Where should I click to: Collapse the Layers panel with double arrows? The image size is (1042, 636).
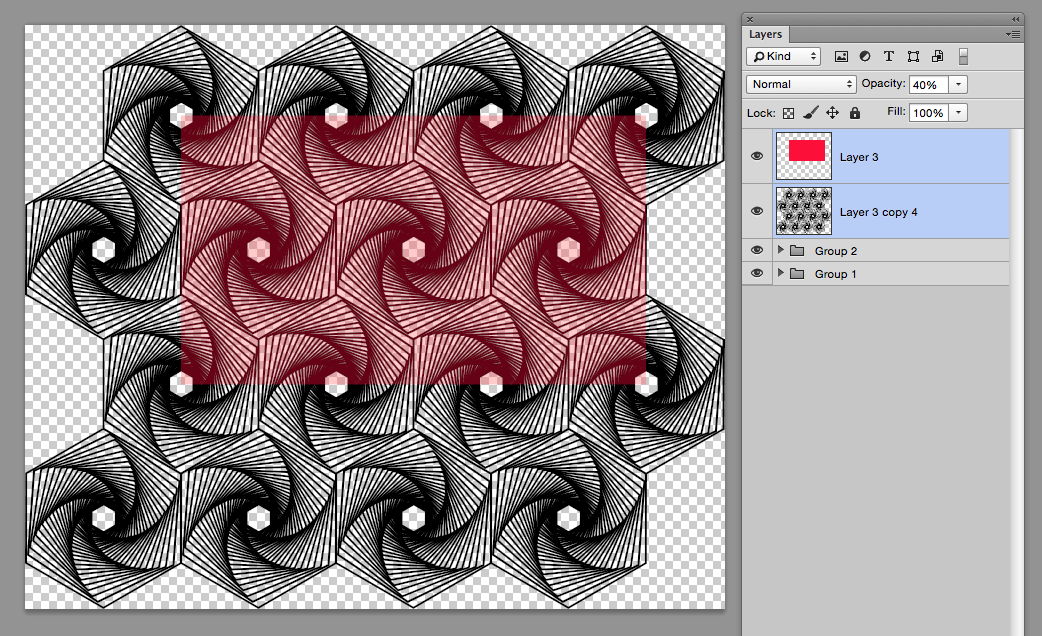pyautogui.click(x=1015, y=20)
